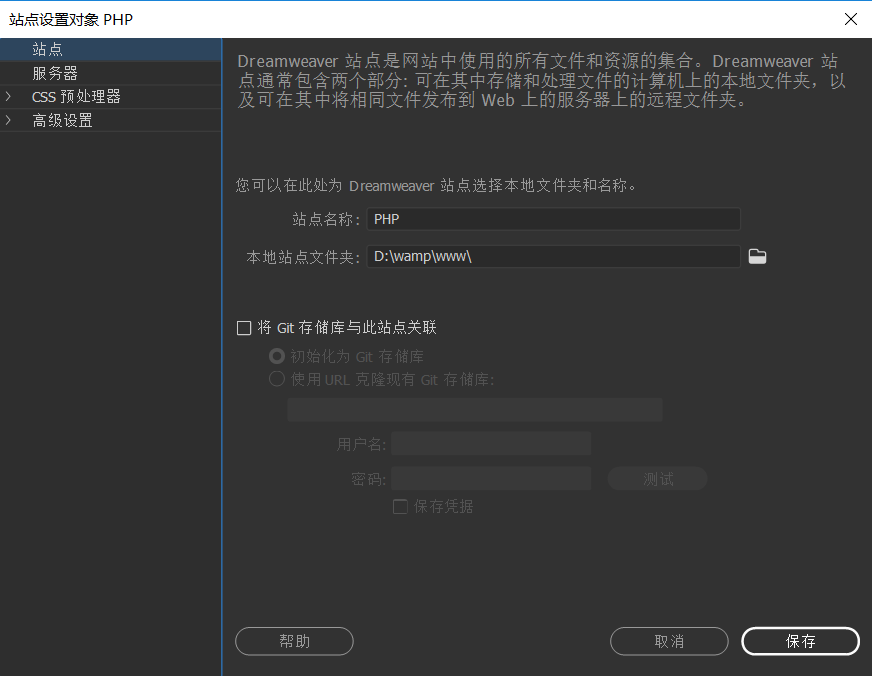Expand the 高级设置 section chevron

pos(8,121)
